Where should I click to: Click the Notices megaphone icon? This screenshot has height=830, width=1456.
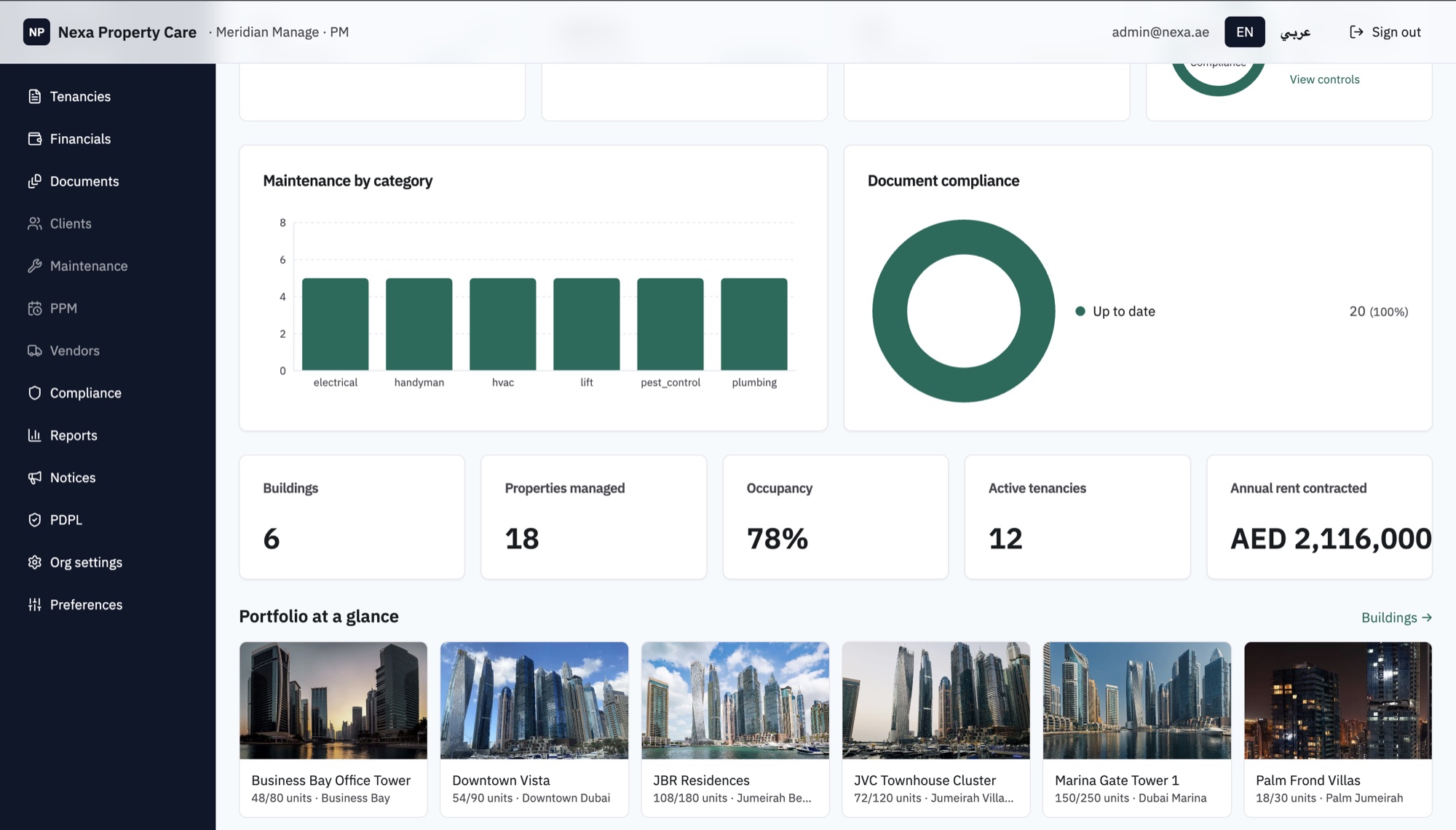tap(34, 478)
